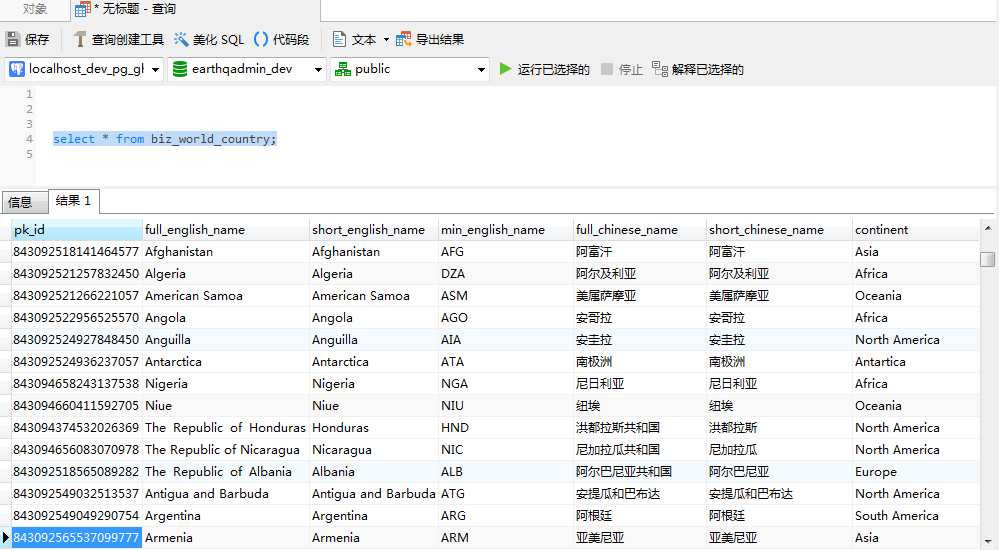Select the 'Antartica' continent cell
Image resolution: width=999 pixels, height=550 pixels.
coord(916,362)
